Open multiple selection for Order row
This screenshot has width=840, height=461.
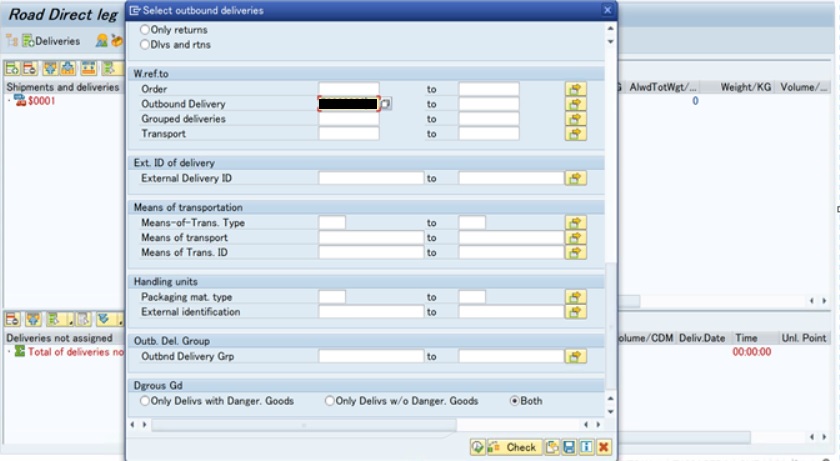click(575, 89)
